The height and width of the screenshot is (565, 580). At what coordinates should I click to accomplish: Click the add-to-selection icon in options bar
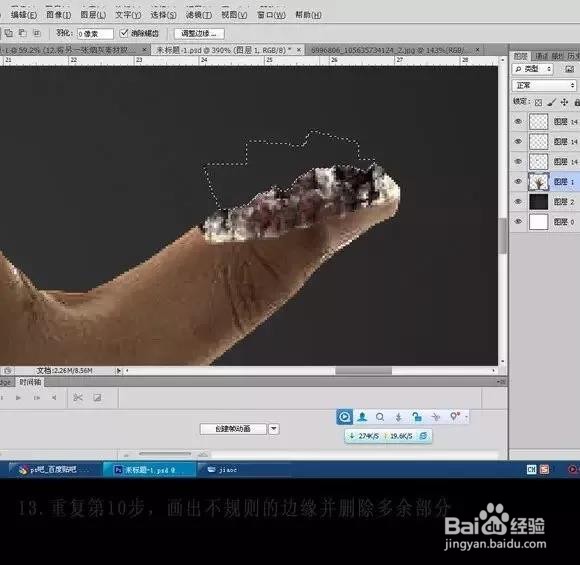coord(9,33)
